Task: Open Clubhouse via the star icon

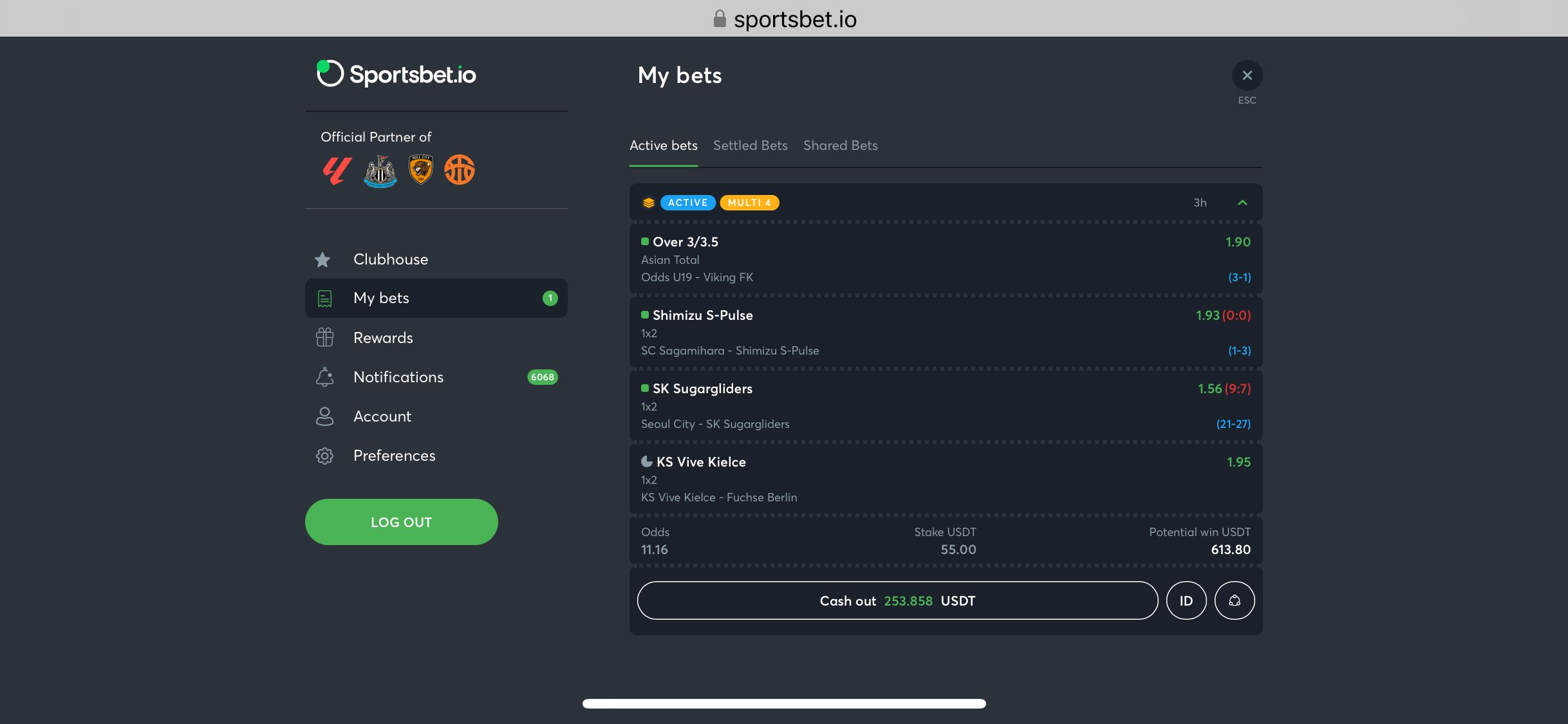Action: coord(322,259)
